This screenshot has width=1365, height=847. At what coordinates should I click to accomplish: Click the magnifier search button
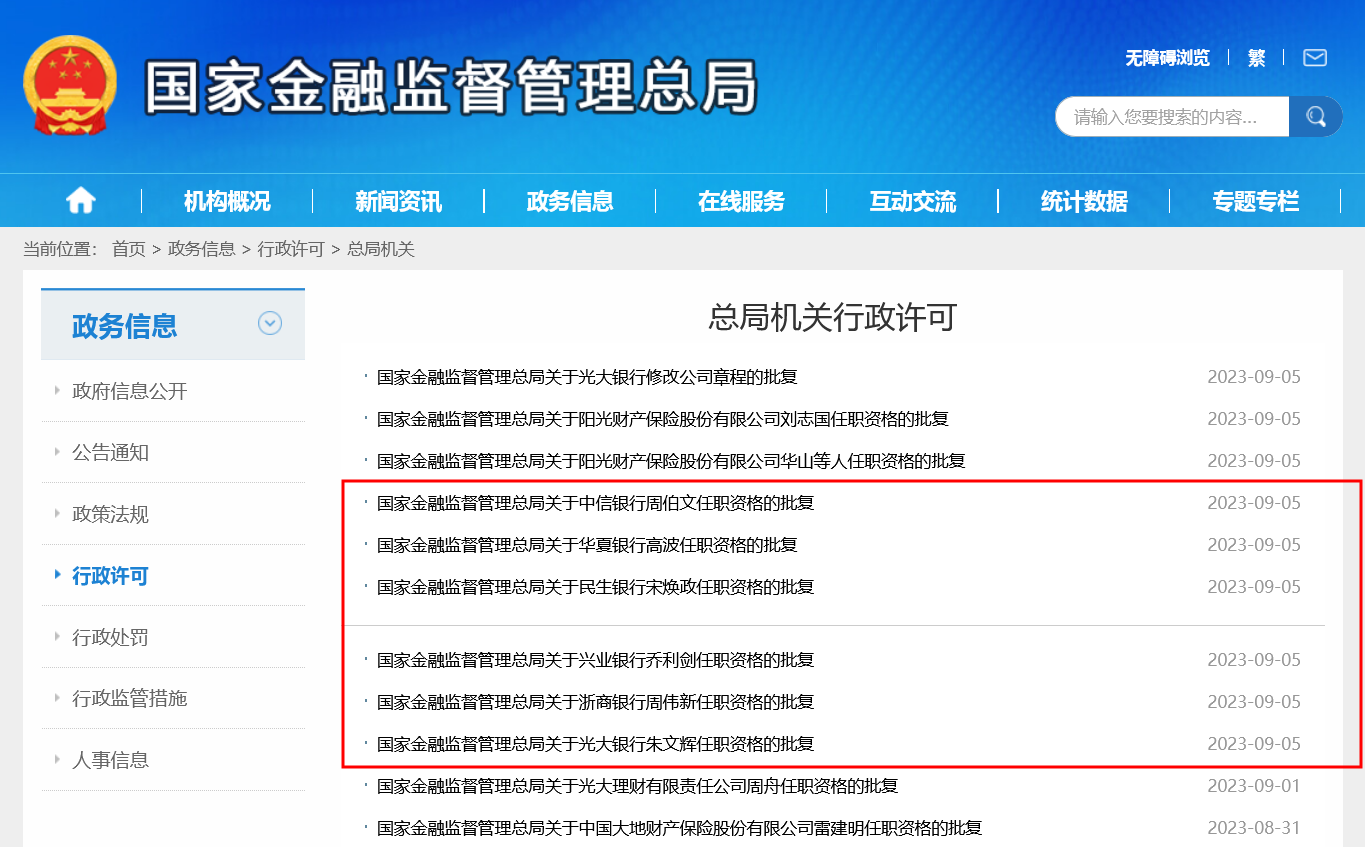1316,117
